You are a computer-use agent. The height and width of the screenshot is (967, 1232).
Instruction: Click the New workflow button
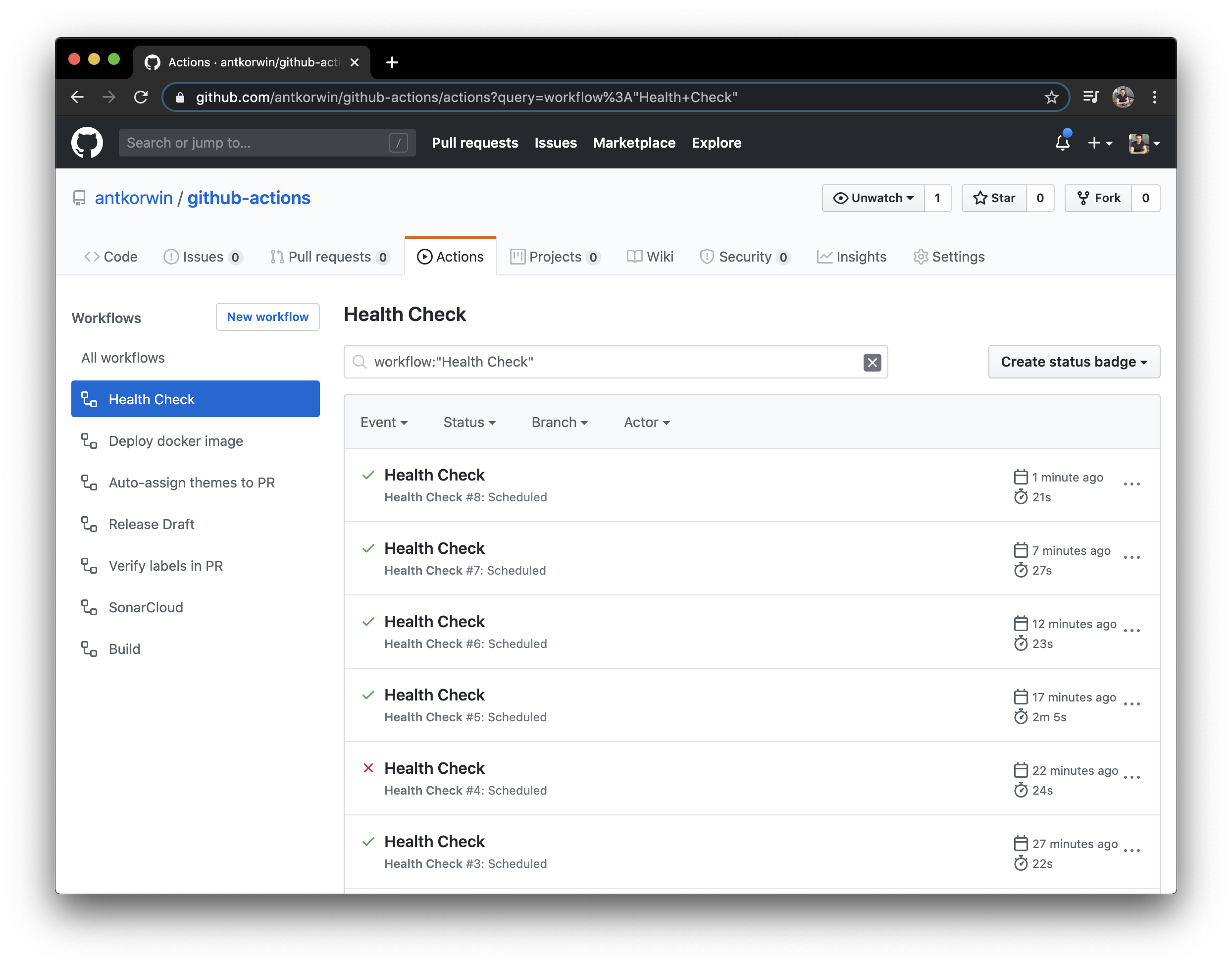267,317
